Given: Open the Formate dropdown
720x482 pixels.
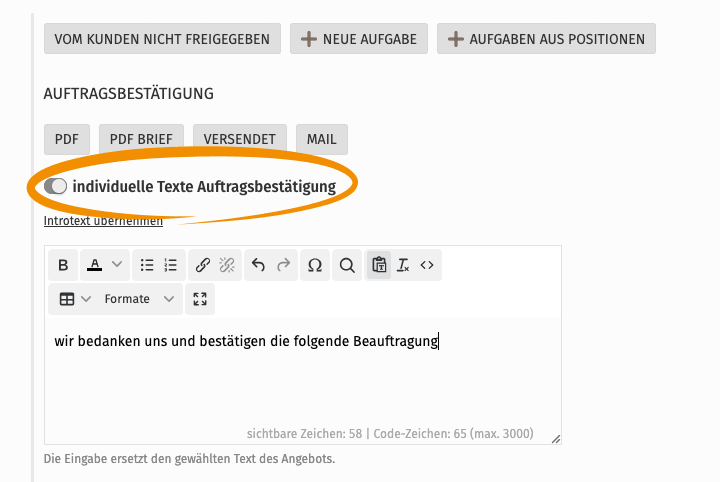Looking at the screenshot, I should pos(139,299).
